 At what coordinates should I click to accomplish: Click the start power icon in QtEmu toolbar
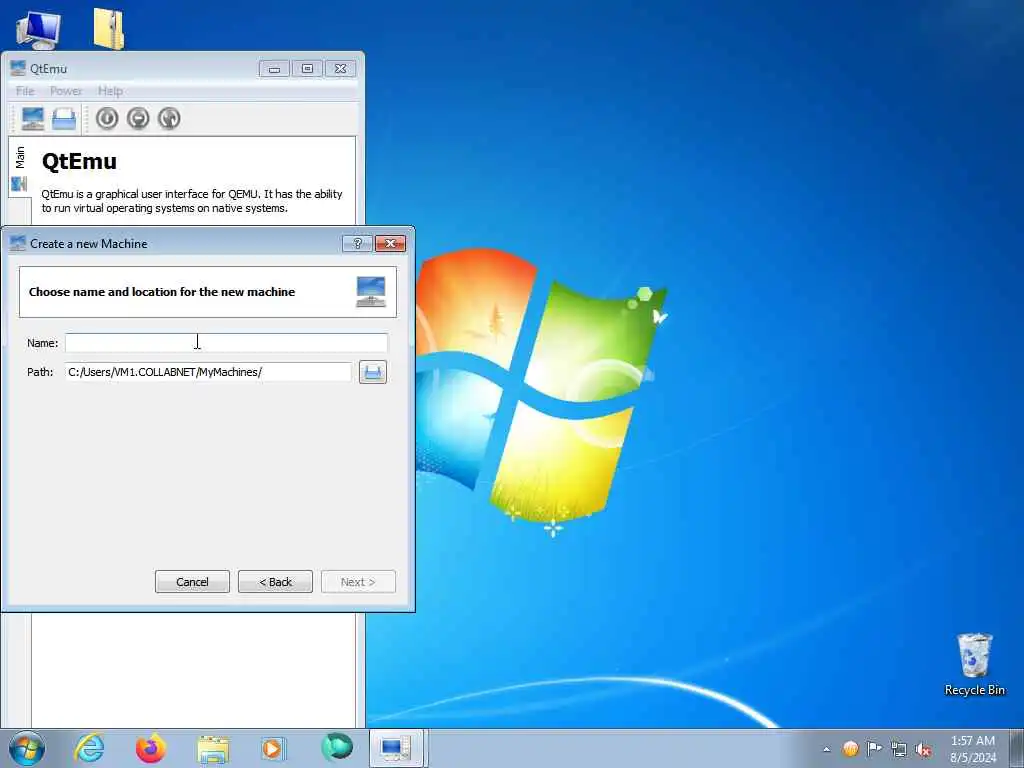point(107,118)
